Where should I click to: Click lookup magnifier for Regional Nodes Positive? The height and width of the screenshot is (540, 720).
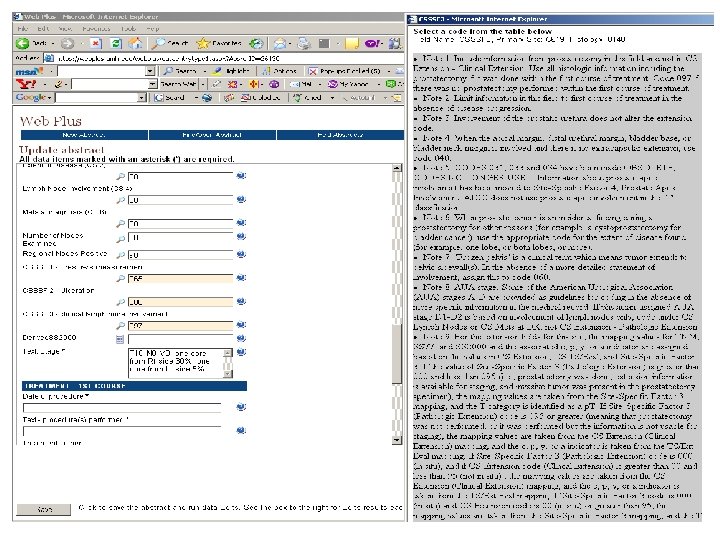pyautogui.click(x=121, y=254)
